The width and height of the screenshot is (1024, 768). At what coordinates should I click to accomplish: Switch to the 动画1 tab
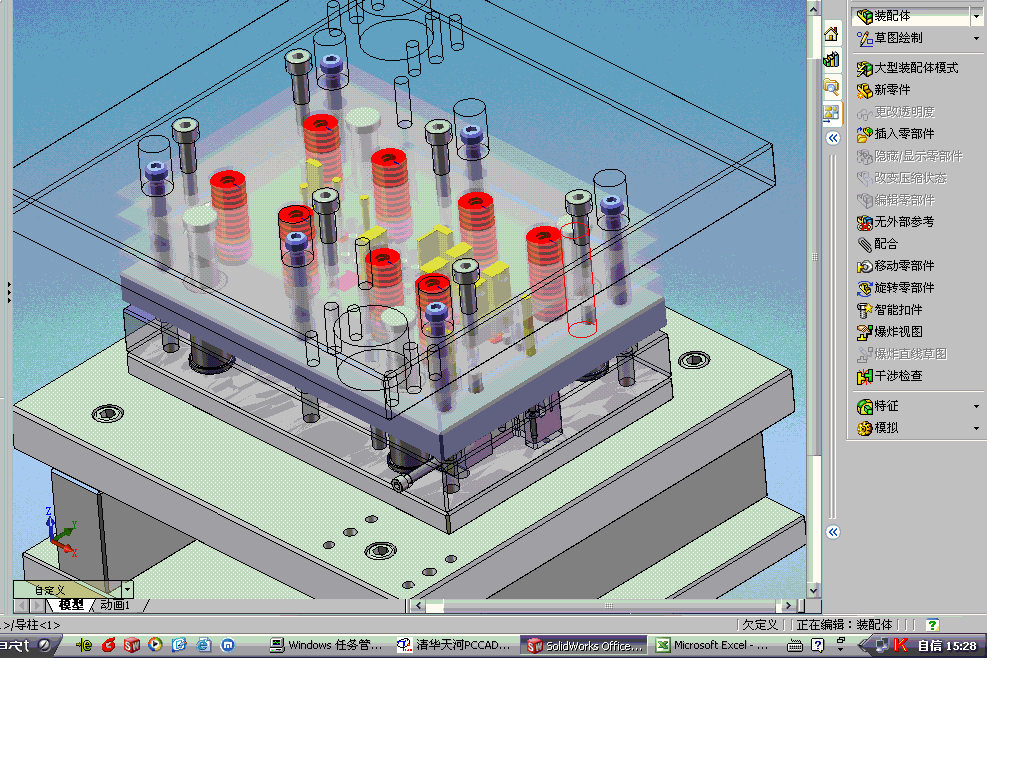pos(115,605)
